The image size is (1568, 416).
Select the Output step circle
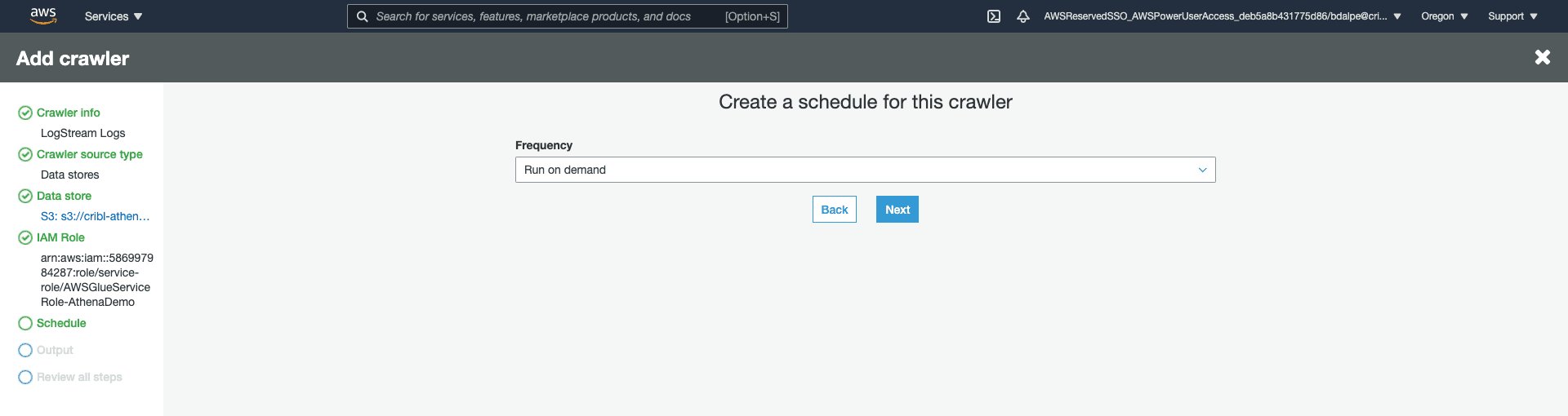(25, 350)
